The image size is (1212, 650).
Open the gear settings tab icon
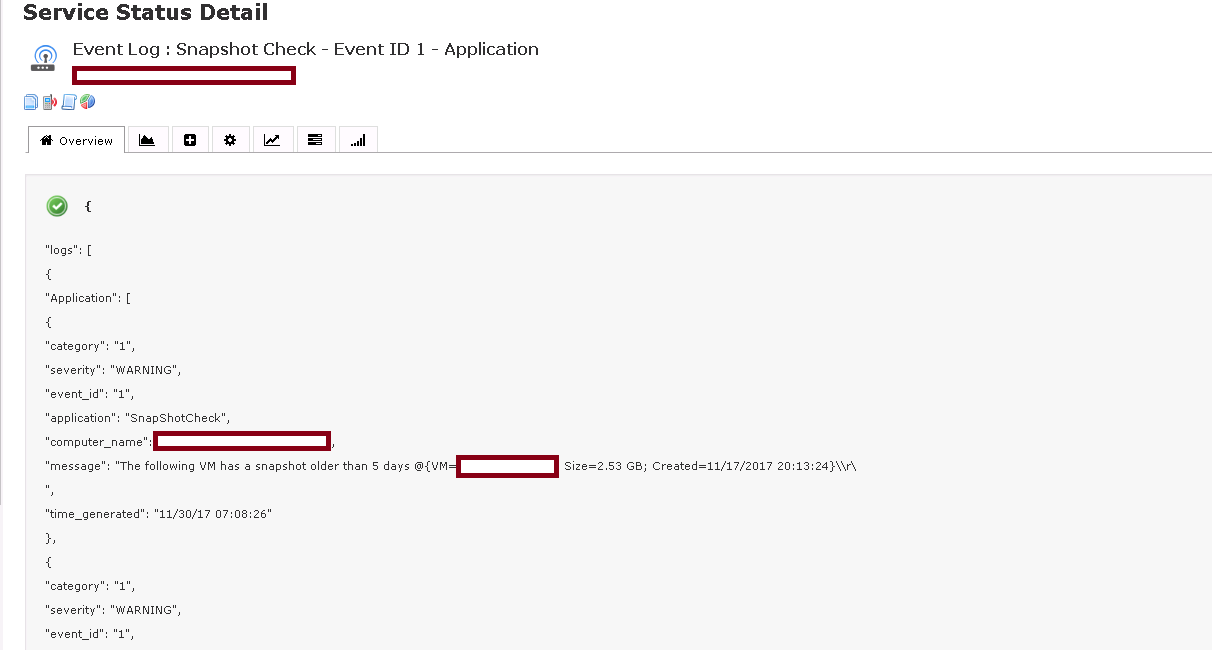(231, 139)
